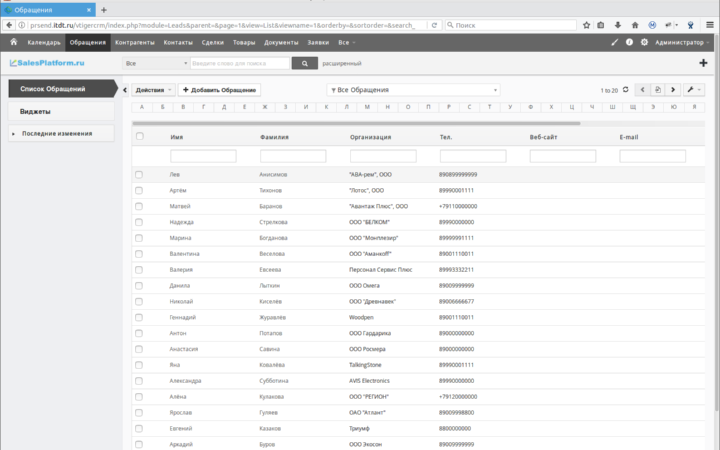The height and width of the screenshot is (450, 720).
Task: Reload the page in address bar
Action: tap(434, 25)
